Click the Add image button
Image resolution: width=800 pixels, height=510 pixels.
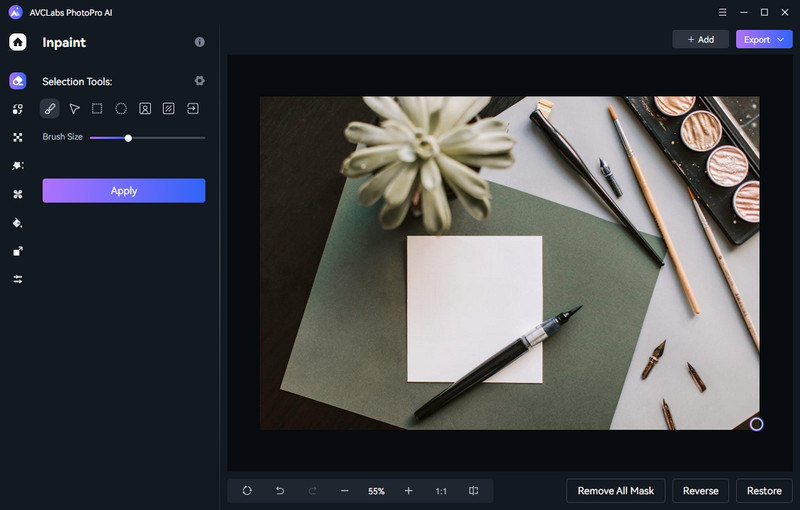pyautogui.click(x=701, y=39)
